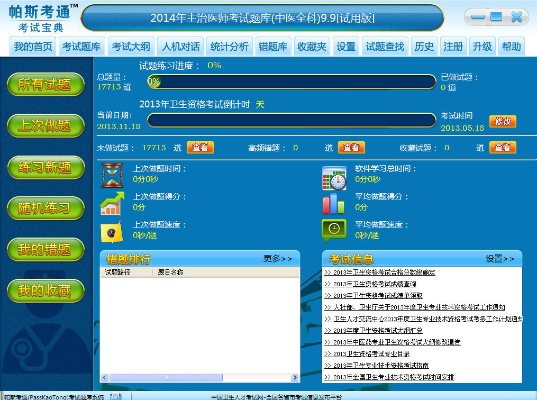Click the green clock bubble average speed icon
This screenshot has width=537, height=400.
[334, 231]
